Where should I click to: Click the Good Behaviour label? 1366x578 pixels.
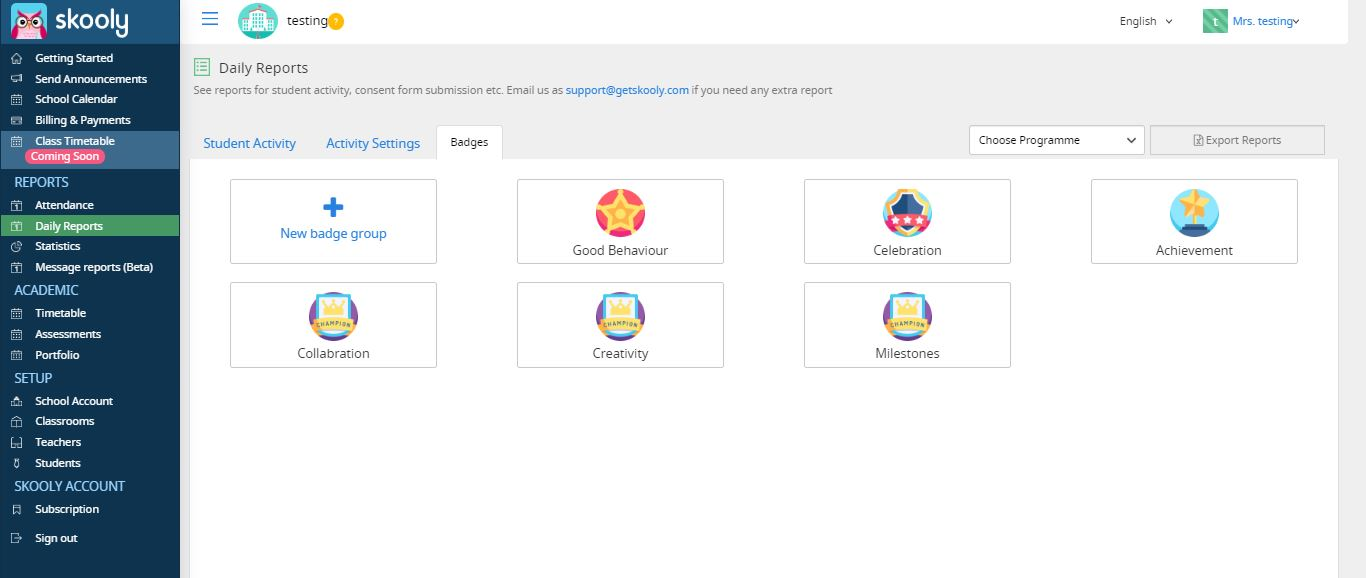pos(620,250)
